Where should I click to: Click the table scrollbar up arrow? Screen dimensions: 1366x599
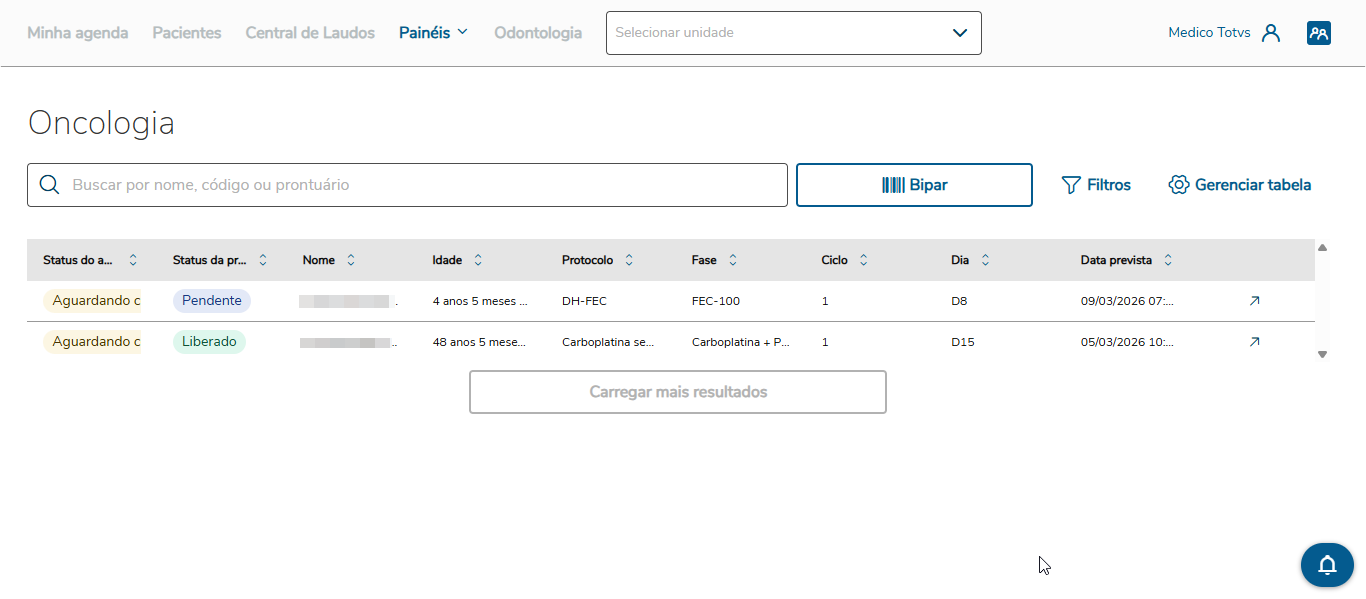tap(1322, 247)
